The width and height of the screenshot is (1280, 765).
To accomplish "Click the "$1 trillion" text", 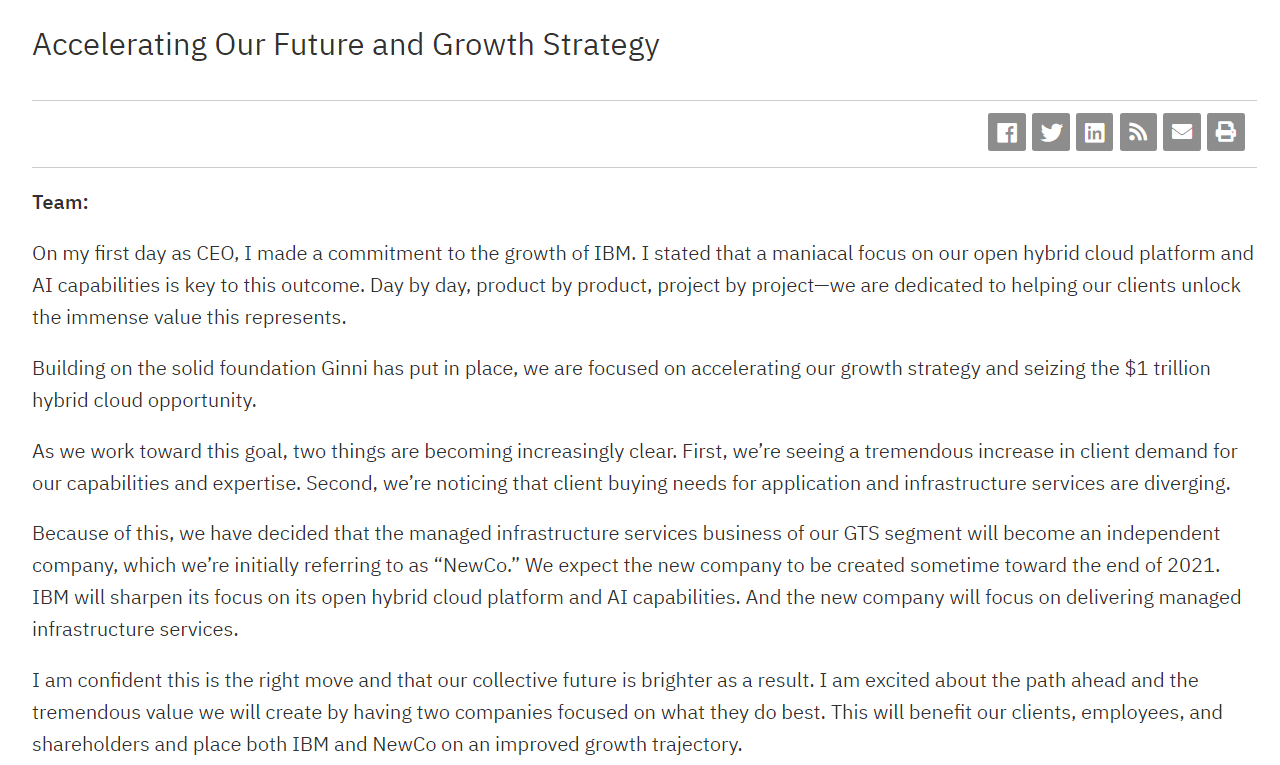I will [1167, 368].
